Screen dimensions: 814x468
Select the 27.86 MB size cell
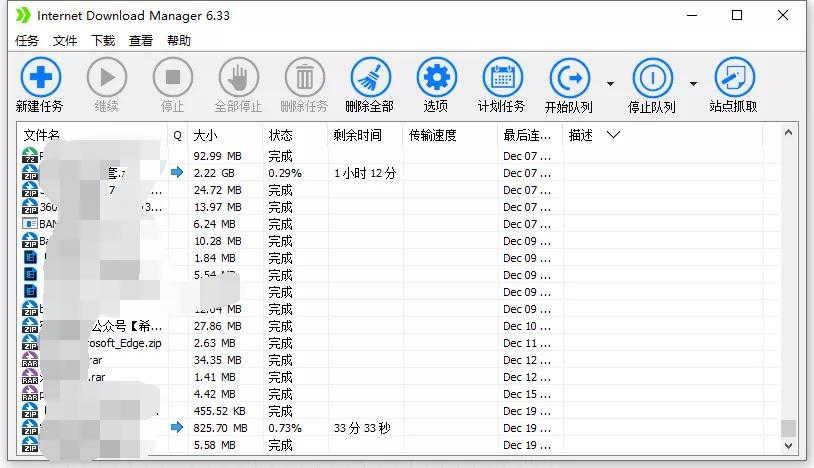pos(218,326)
